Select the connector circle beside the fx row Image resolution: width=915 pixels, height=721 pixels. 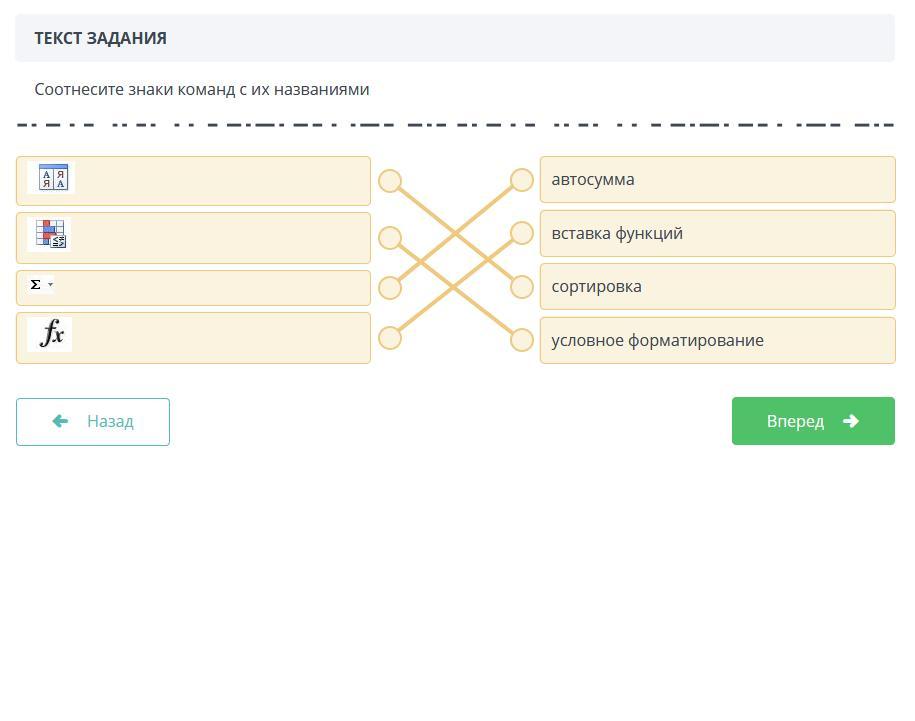(x=390, y=338)
